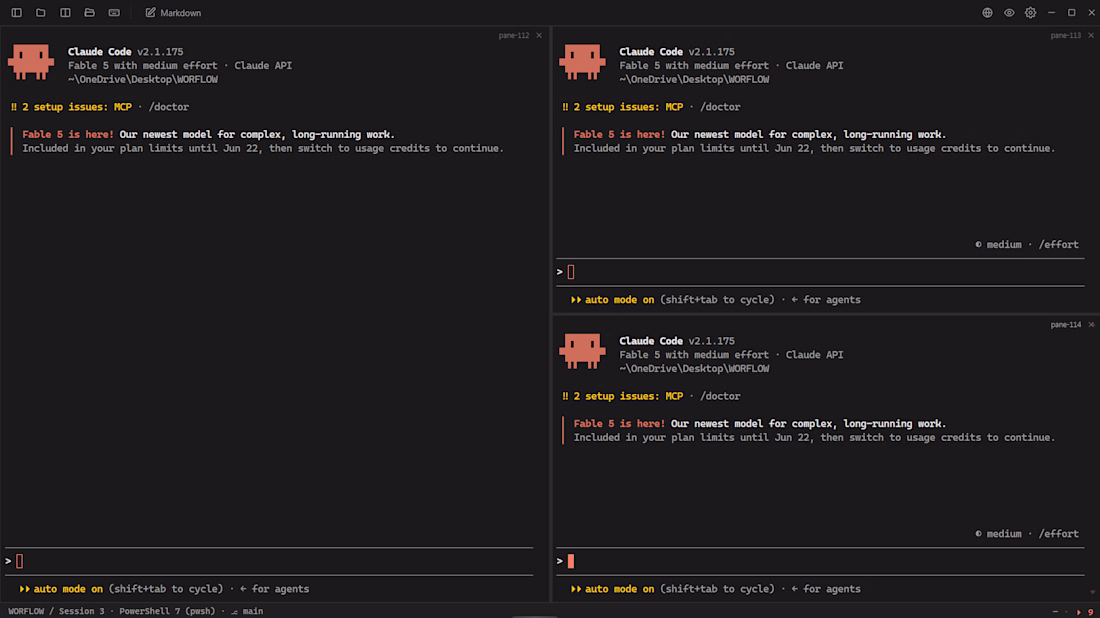Viewport: 1100px width, 618px height.
Task: Click 'Fable 5 with medium effort' in pane-114
Action: click(x=695, y=355)
